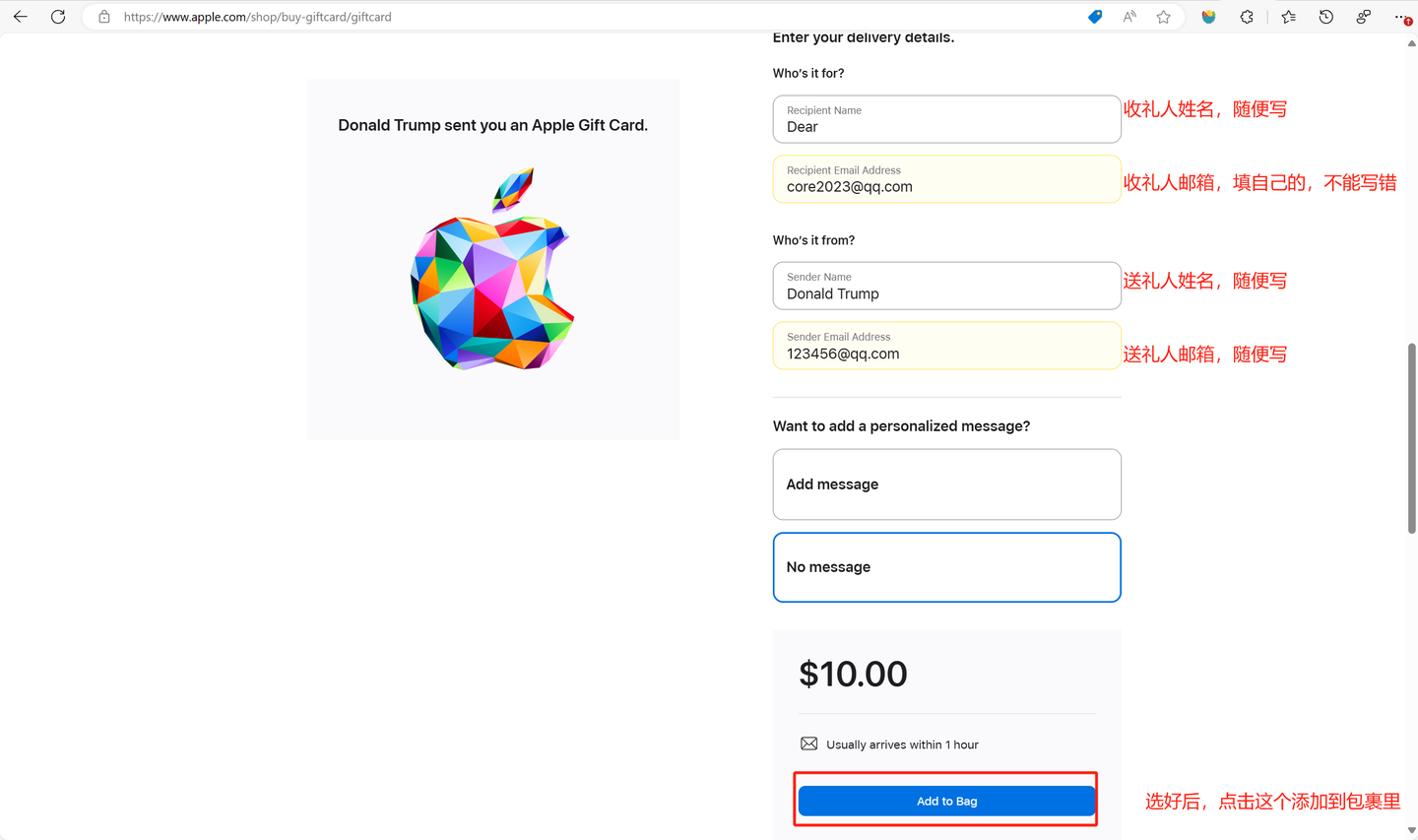Screen dimensions: 1418x840
Task: Go back using the browser back arrow
Action: (x=20, y=17)
